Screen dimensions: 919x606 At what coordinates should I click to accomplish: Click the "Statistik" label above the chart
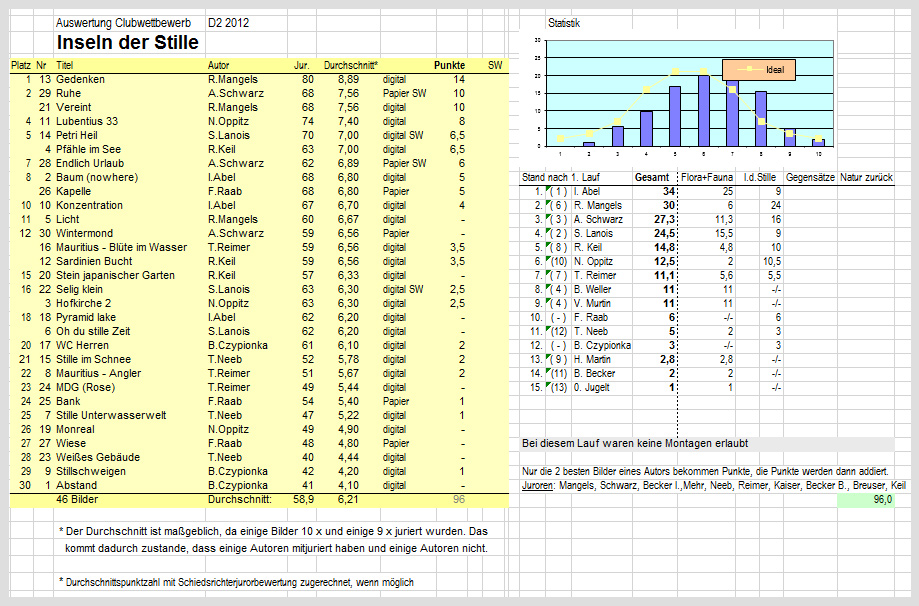(x=564, y=23)
